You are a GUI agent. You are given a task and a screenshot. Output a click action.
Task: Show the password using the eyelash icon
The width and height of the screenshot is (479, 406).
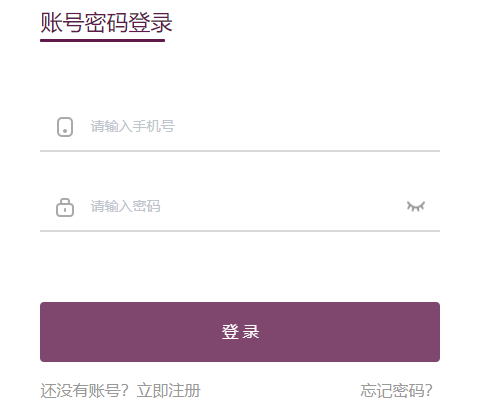click(416, 206)
